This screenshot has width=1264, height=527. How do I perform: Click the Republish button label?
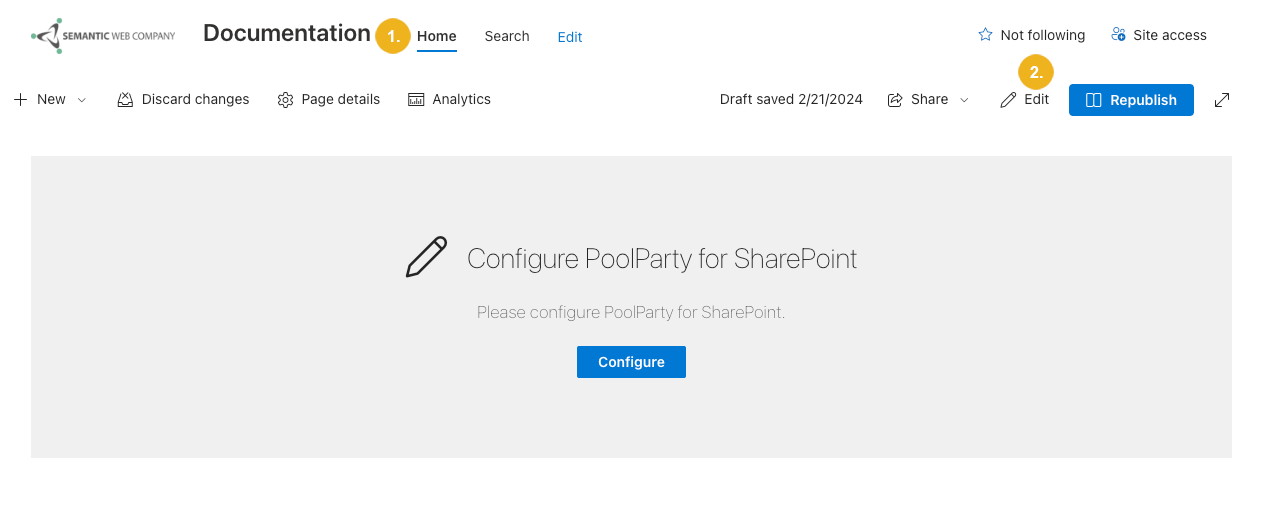[x=1143, y=100]
